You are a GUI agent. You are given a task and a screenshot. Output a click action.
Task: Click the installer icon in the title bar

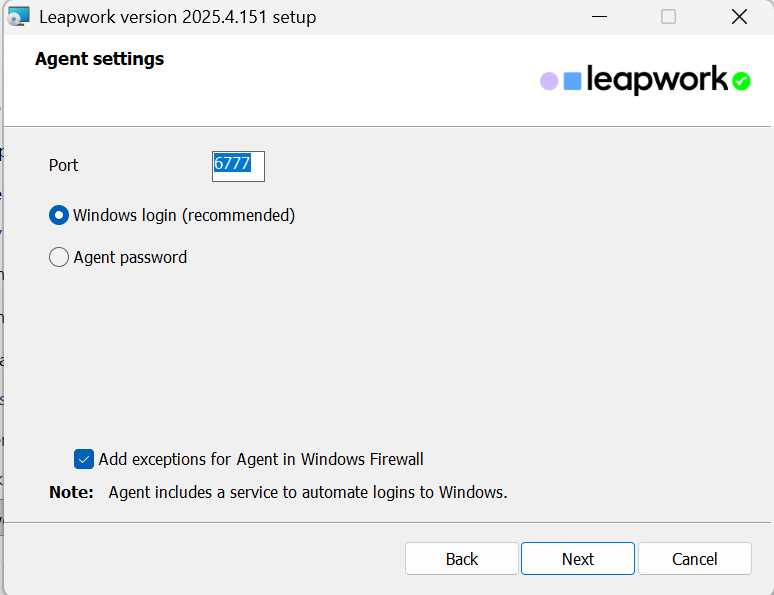point(18,17)
